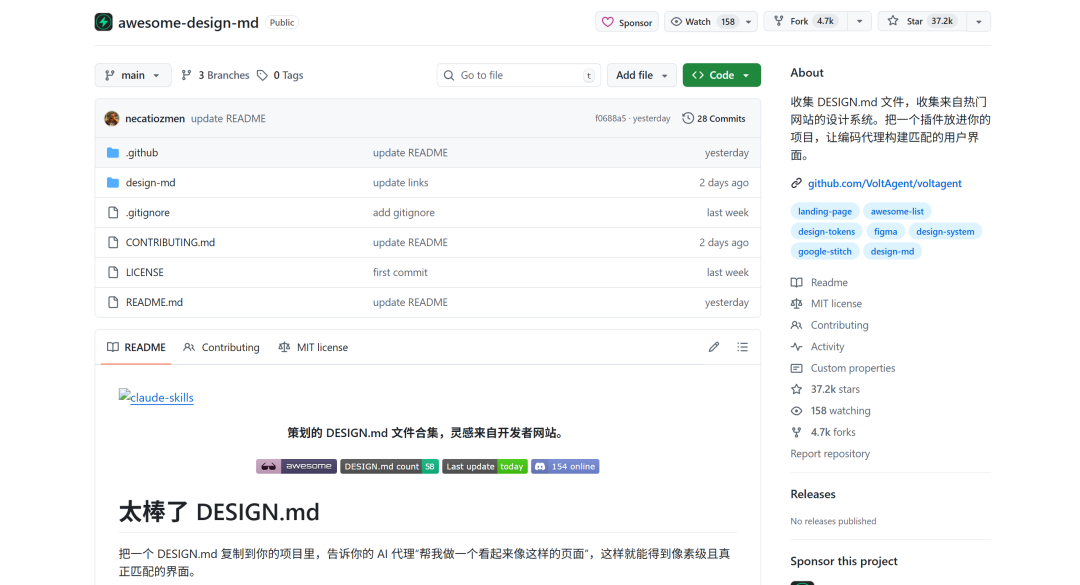Viewport: 1080px width, 585px height.
Task: Focus the Go to file search field
Action: [518, 75]
